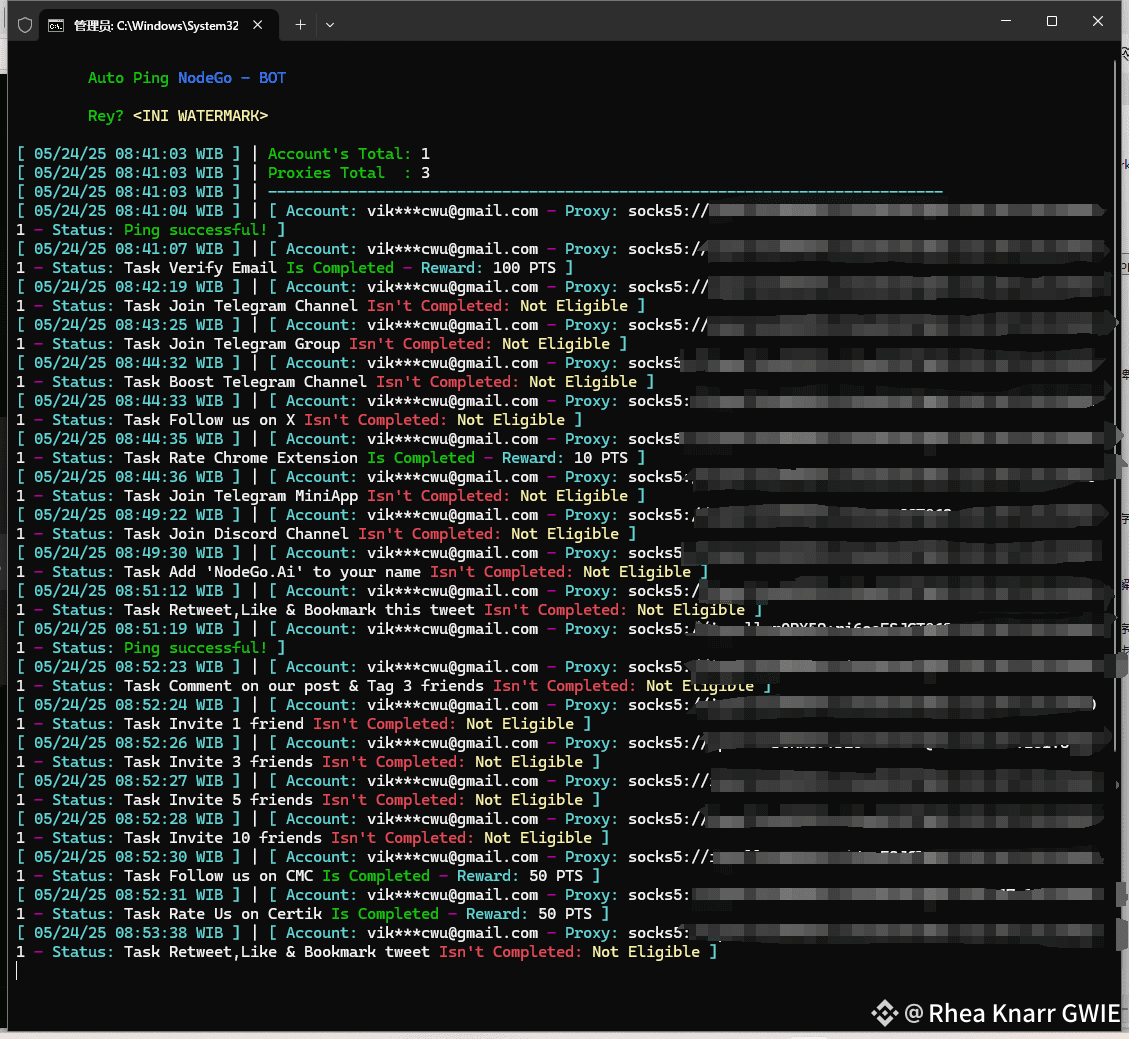Click the 'Task Join Telegram Group' status line
The image size is (1129, 1039).
[x=322, y=344]
